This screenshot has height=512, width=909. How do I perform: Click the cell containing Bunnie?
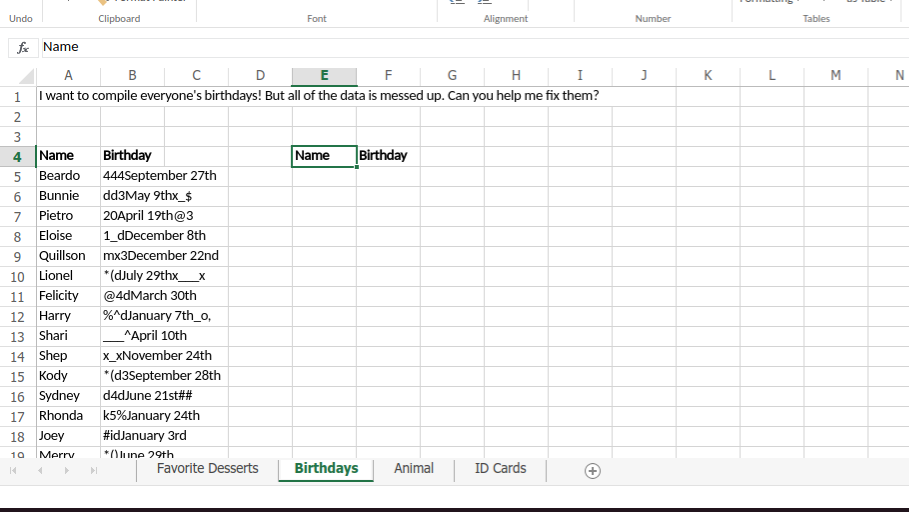coord(68,196)
